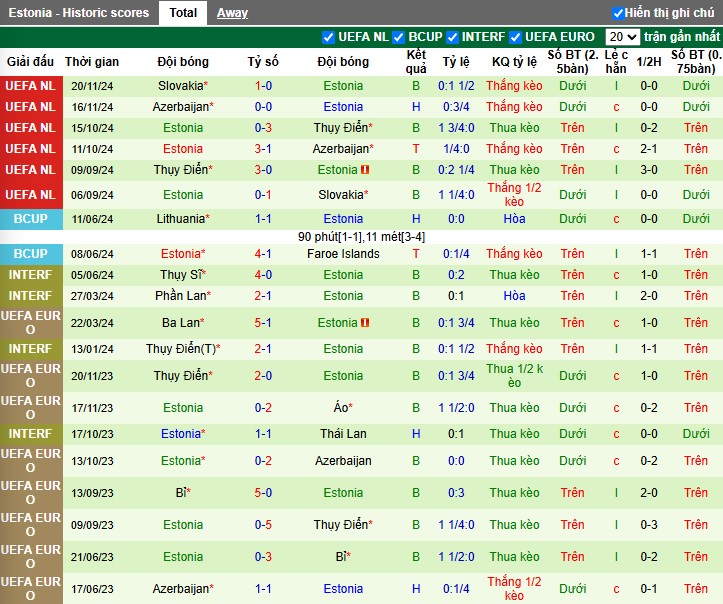Image resolution: width=723 pixels, height=604 pixels.
Task: Click Azerbaijan team in 16/11/24 row
Action: point(183,107)
